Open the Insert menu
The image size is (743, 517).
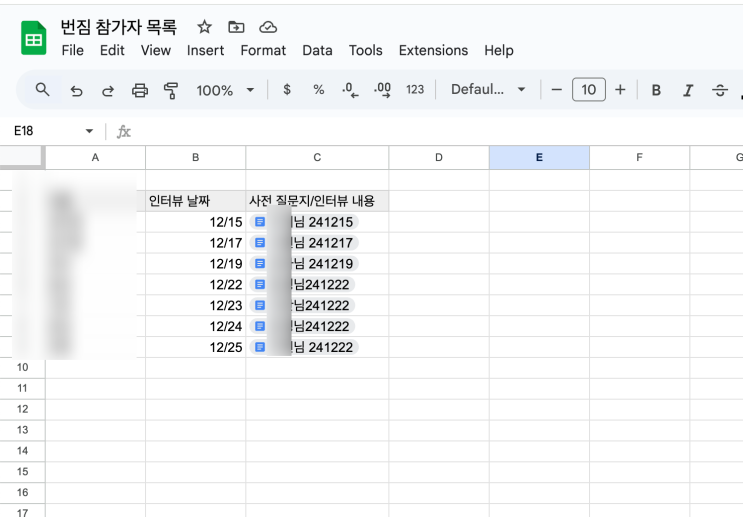click(205, 50)
